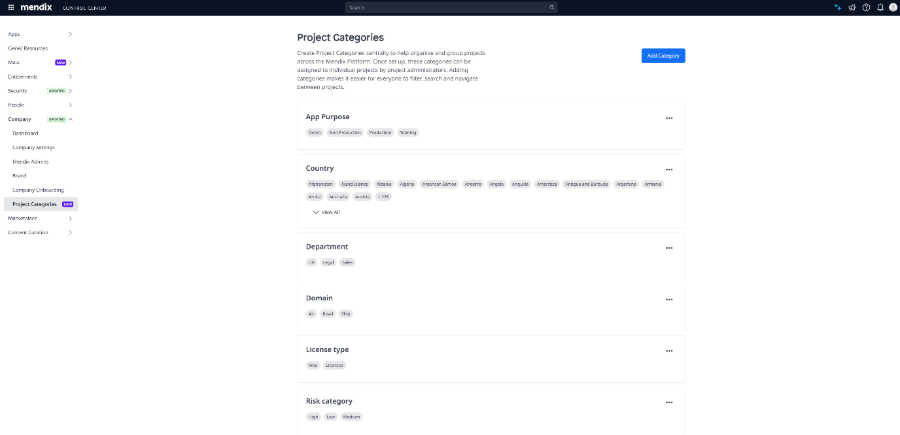900x435 pixels.
Task: Click the Free tag in License type
Action: (x=313, y=366)
